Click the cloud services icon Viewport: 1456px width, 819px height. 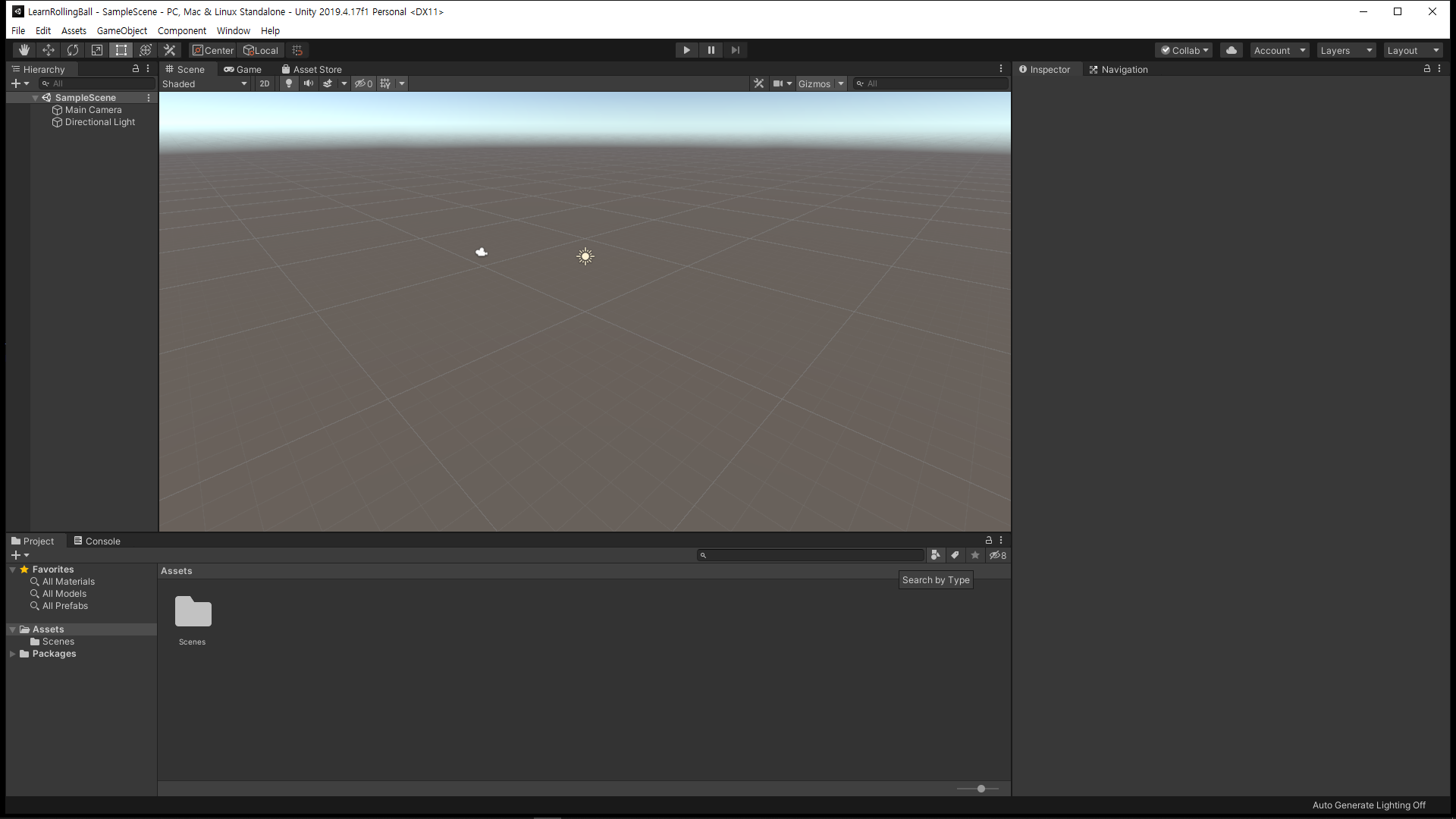point(1232,50)
